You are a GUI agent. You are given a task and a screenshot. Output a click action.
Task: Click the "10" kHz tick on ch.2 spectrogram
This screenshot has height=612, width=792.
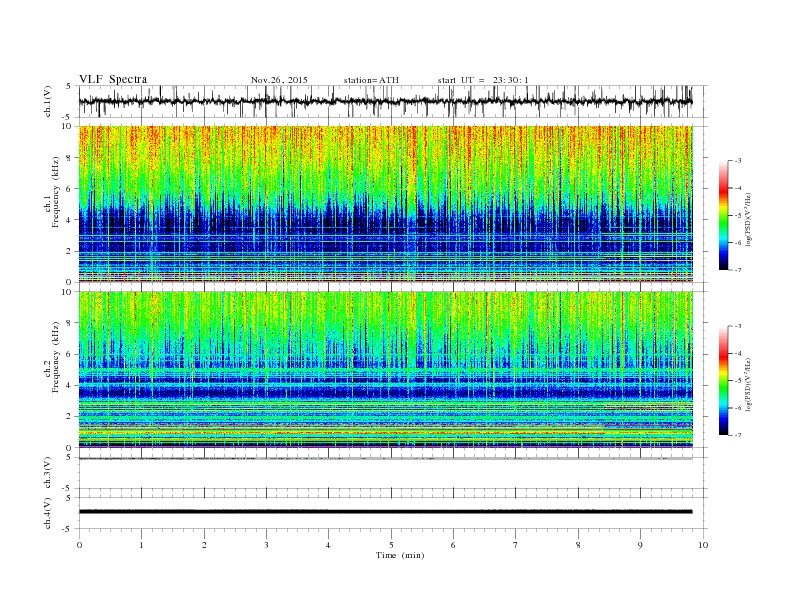pos(68,292)
